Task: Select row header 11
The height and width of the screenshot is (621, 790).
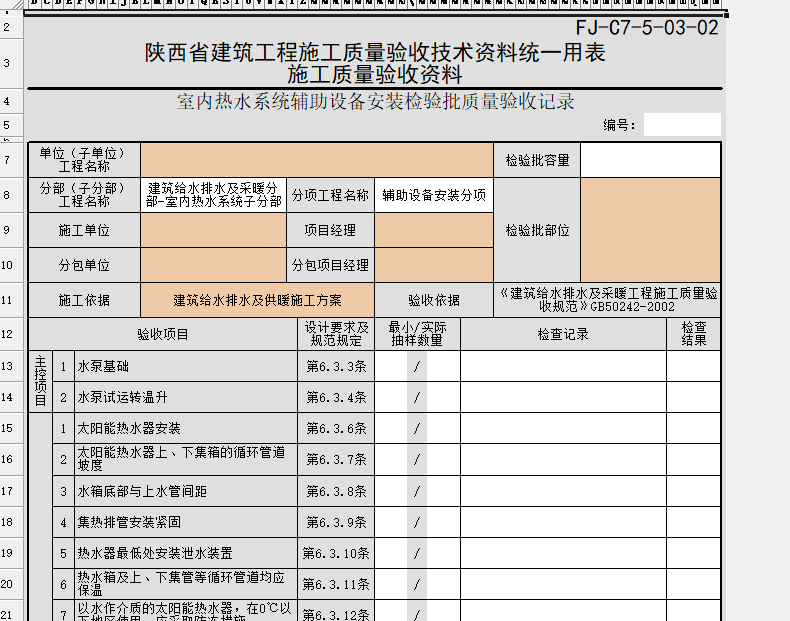Action: (11, 300)
